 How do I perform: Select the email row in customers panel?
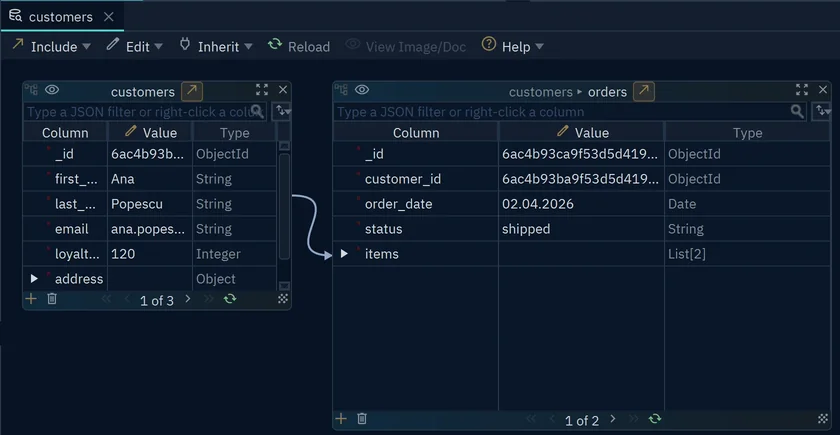click(x=149, y=229)
